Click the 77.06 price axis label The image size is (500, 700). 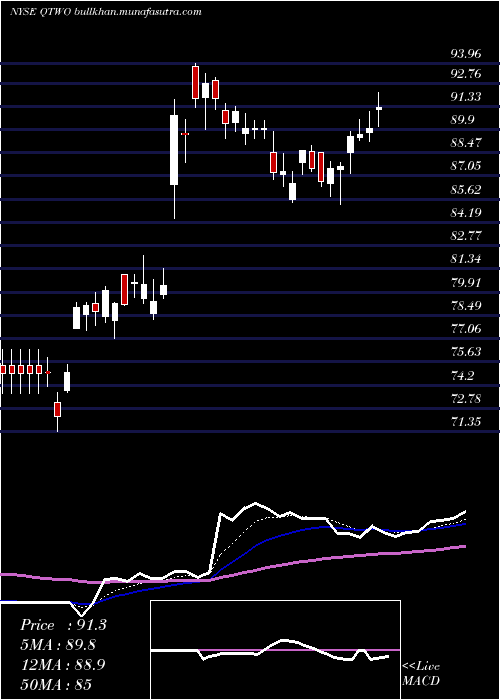pos(466,329)
